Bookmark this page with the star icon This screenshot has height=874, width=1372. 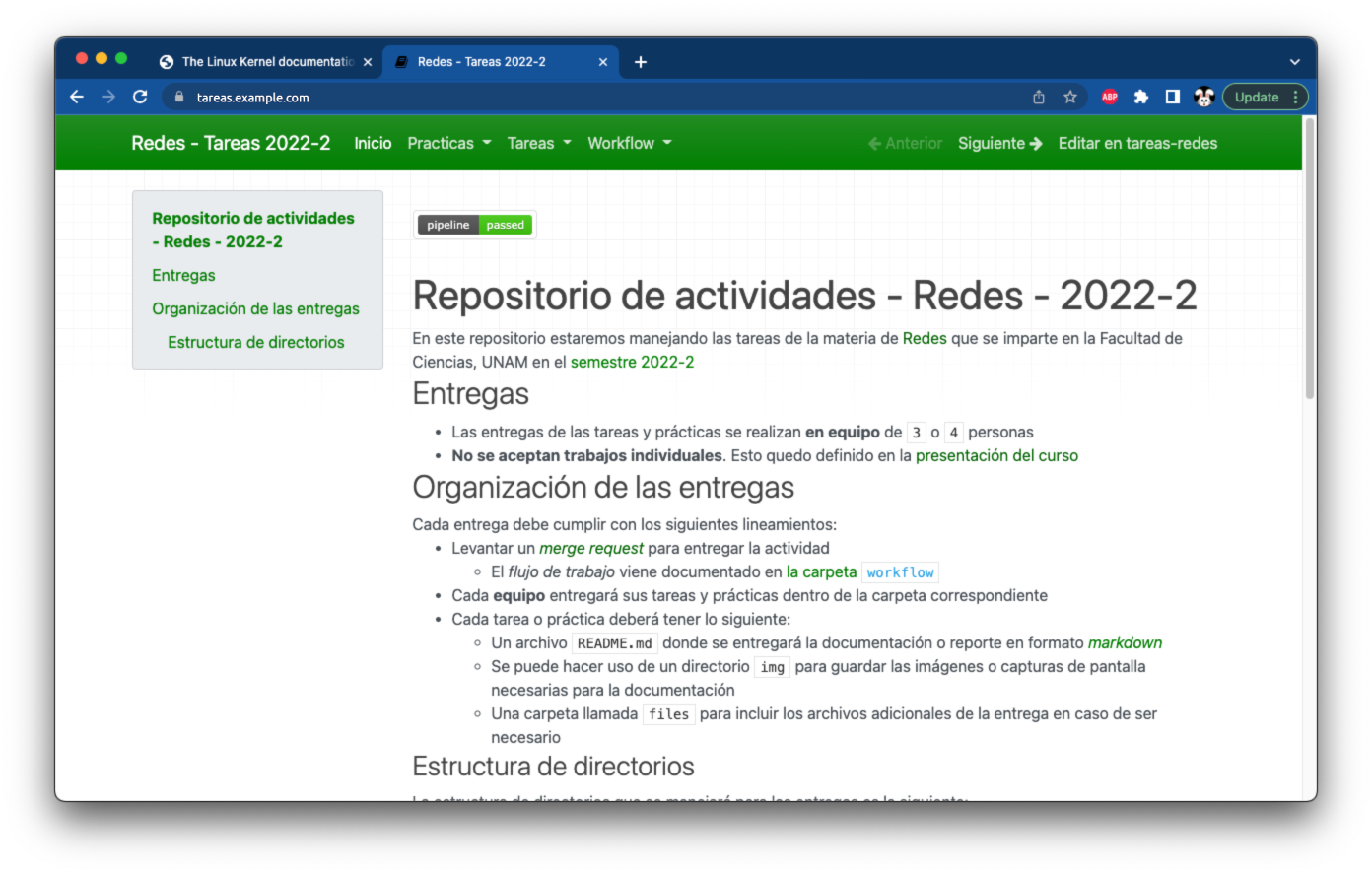pos(1069,97)
